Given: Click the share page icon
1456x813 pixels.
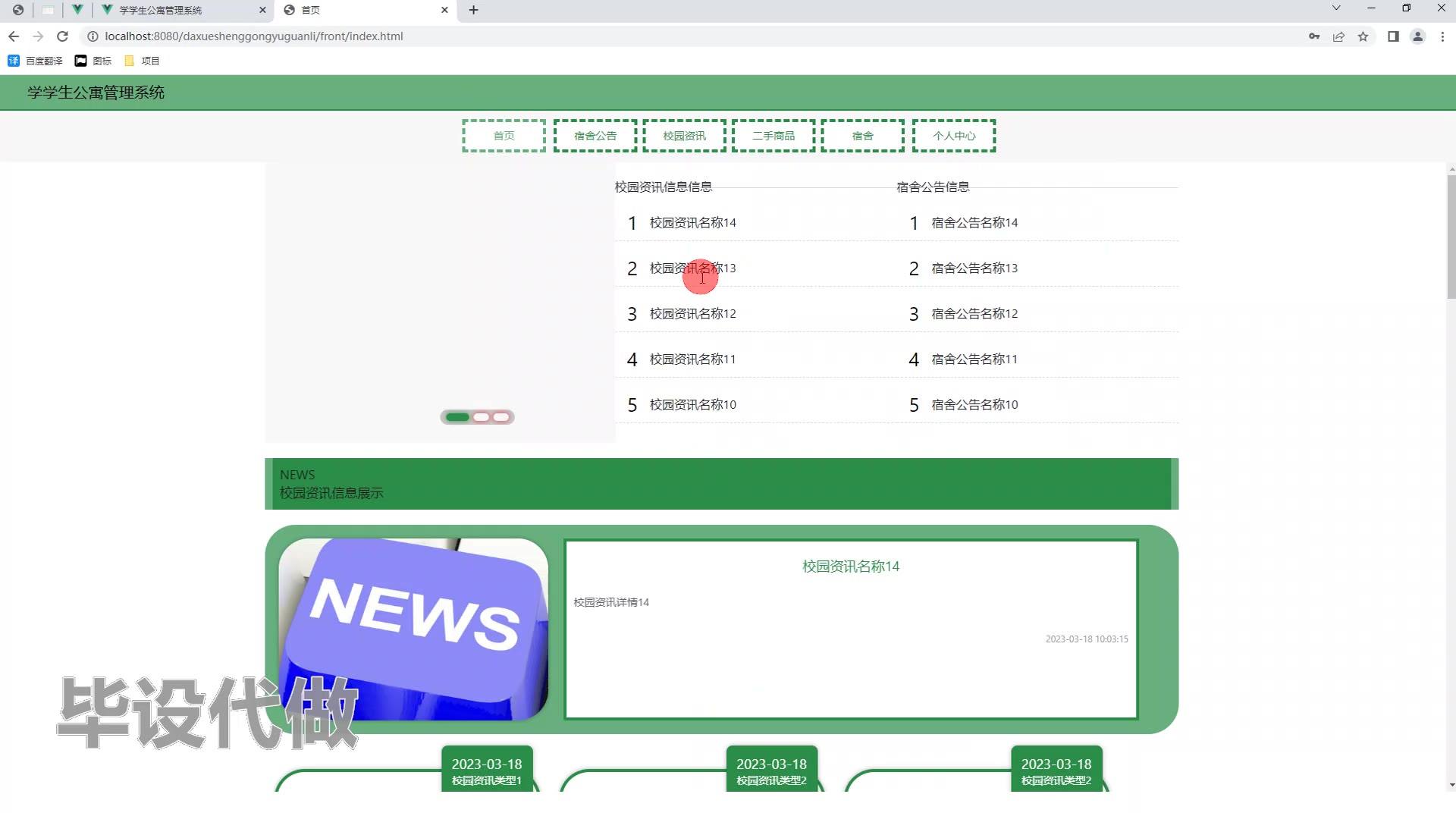Looking at the screenshot, I should (1339, 36).
